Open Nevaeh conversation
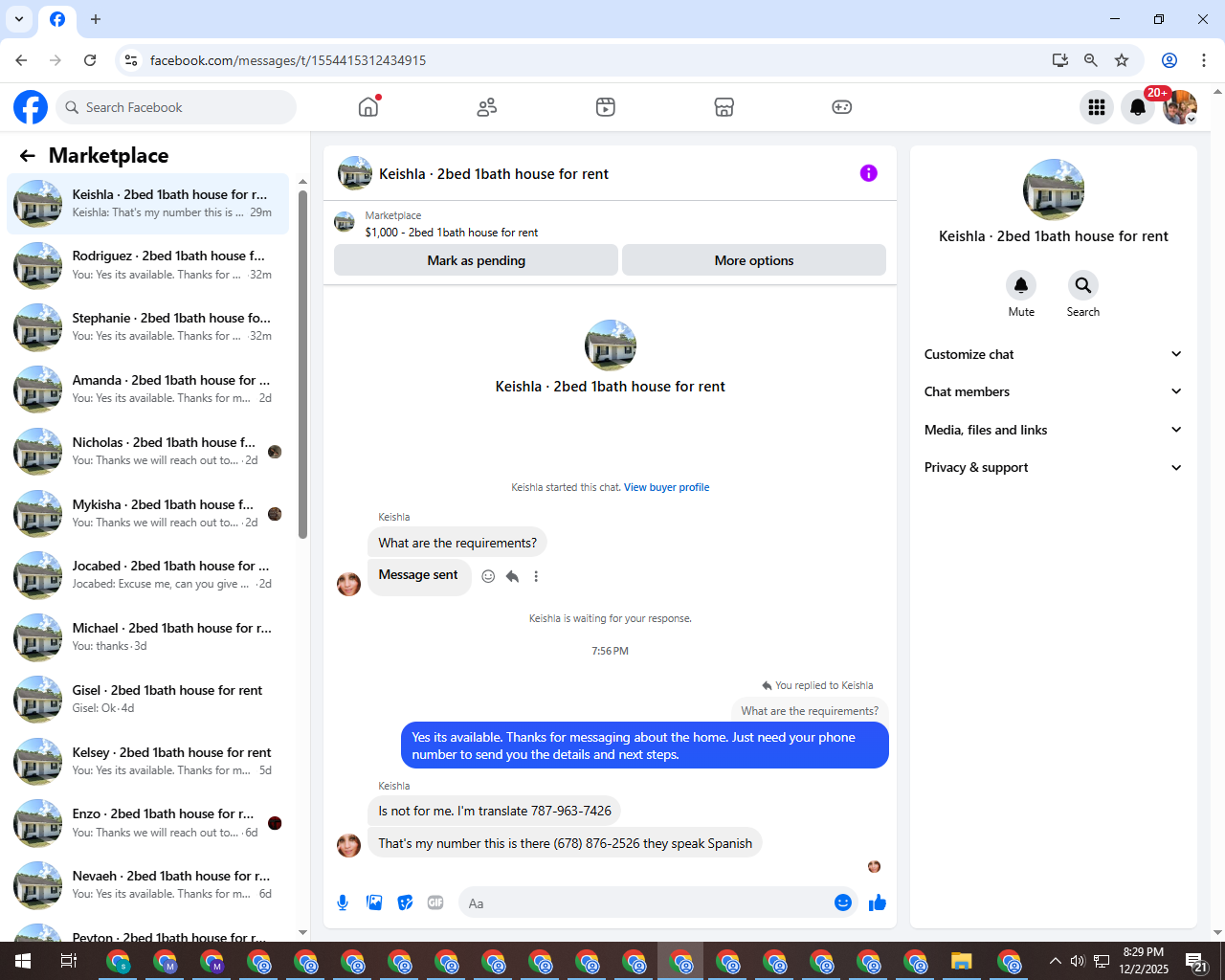 click(147, 885)
